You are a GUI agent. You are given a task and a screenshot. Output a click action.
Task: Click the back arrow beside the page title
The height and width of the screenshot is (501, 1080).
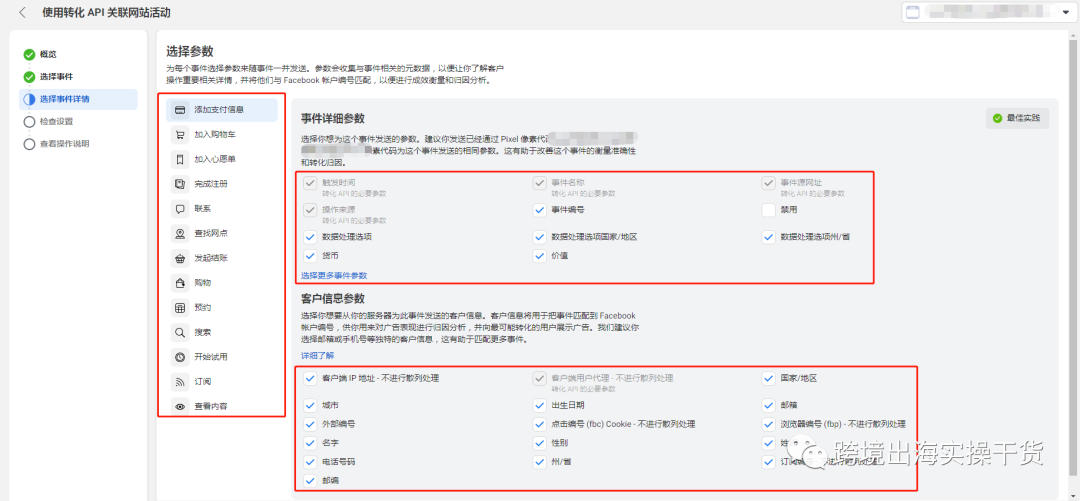coord(23,12)
